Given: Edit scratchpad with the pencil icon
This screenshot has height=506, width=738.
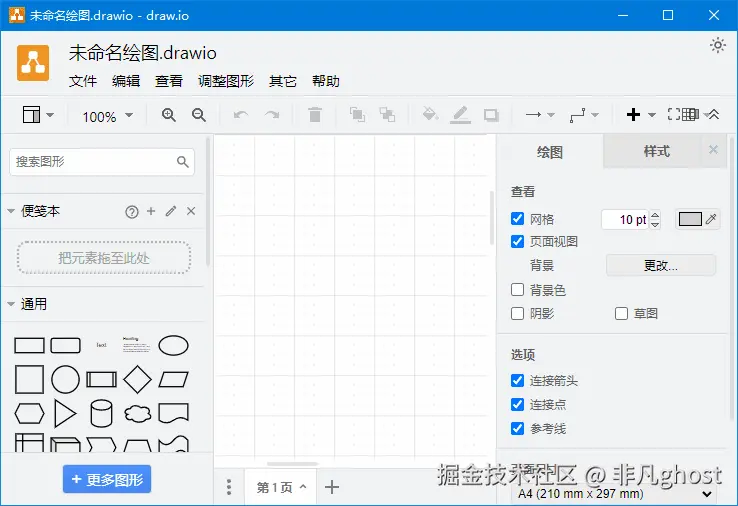Looking at the screenshot, I should pyautogui.click(x=171, y=211).
